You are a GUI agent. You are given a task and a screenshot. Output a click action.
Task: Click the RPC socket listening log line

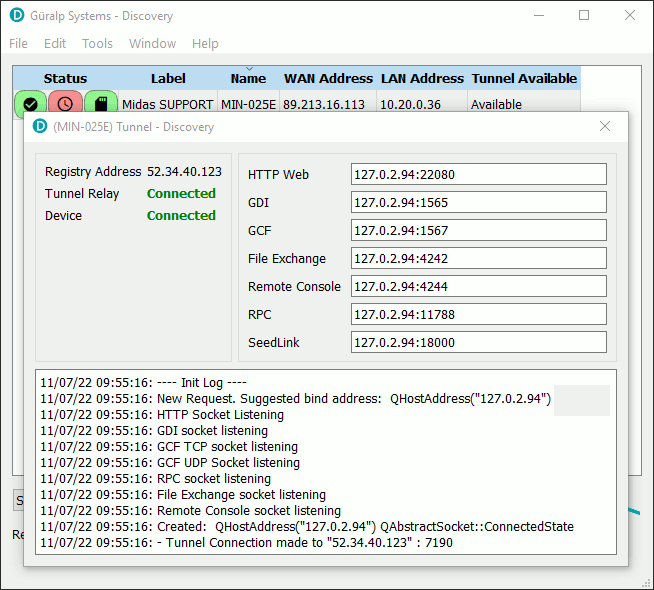tap(156, 478)
